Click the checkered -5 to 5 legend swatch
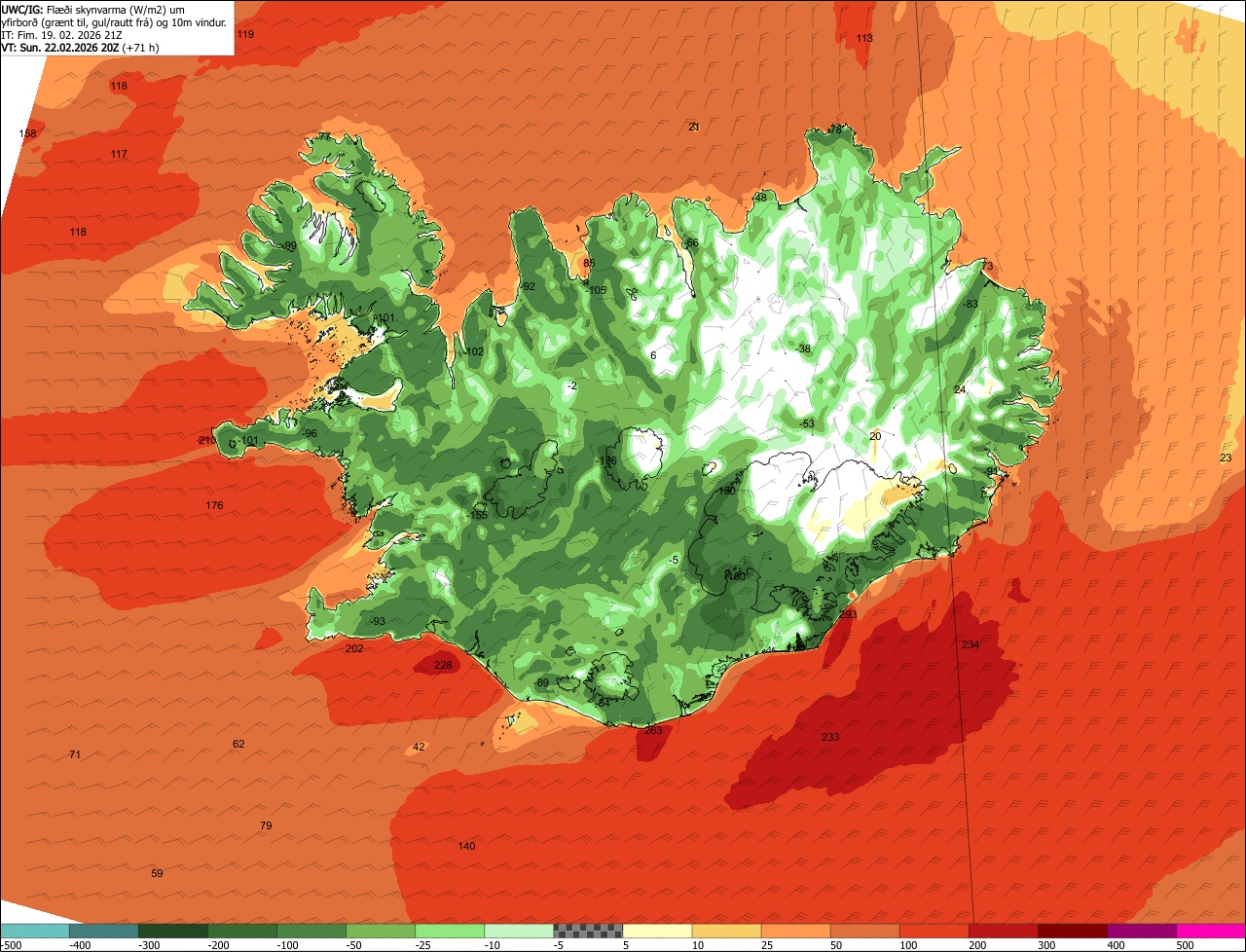 (588, 930)
